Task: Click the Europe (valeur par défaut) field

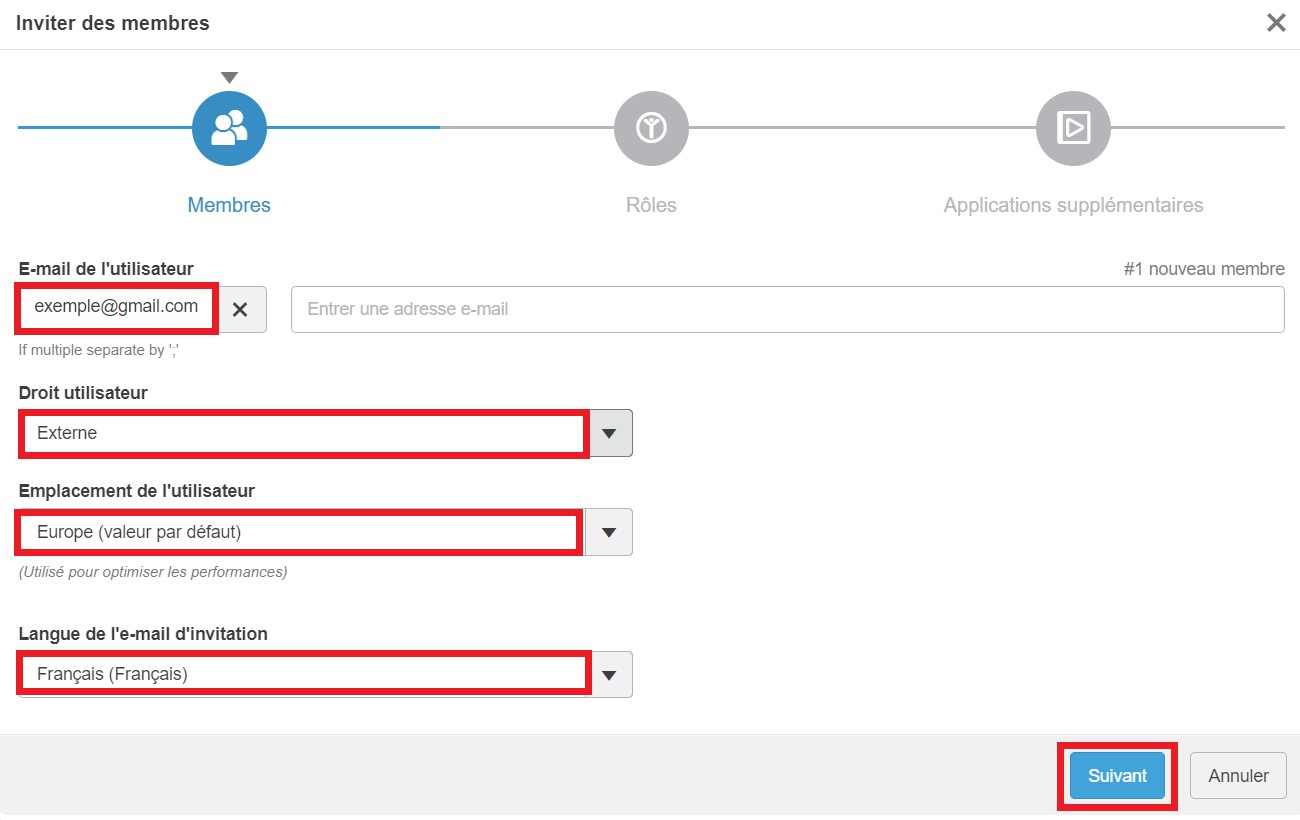Action: point(298,532)
